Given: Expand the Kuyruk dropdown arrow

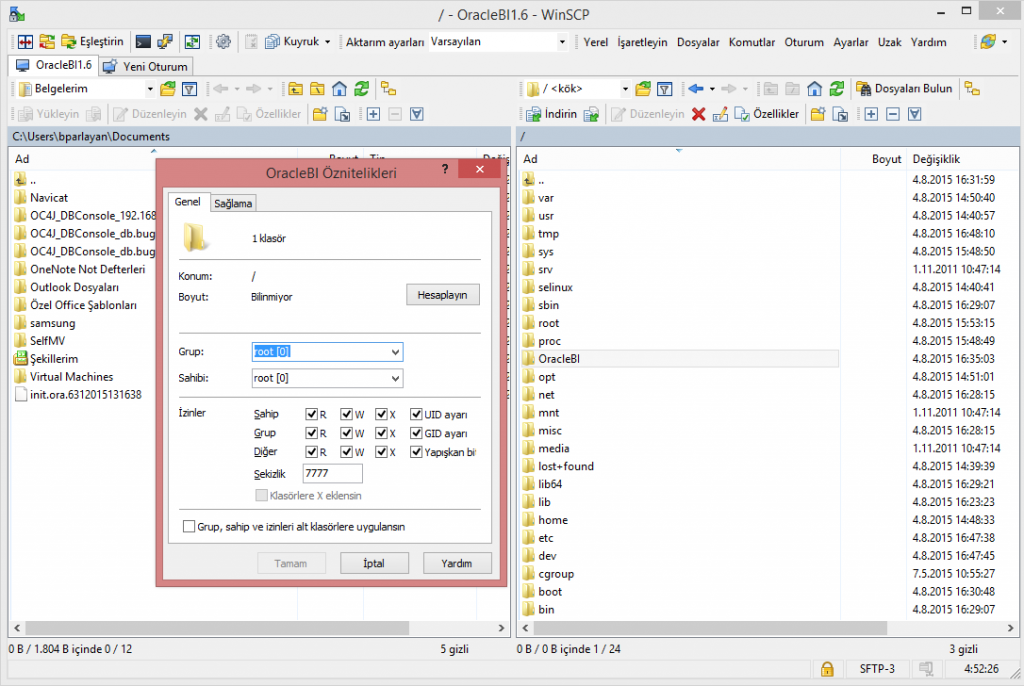Looking at the screenshot, I should (328, 42).
